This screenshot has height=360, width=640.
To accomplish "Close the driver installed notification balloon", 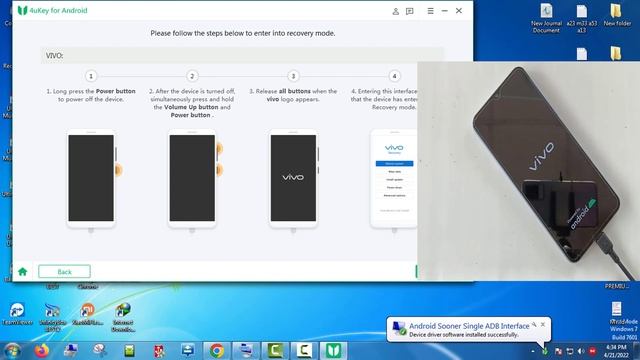I will point(543,324).
